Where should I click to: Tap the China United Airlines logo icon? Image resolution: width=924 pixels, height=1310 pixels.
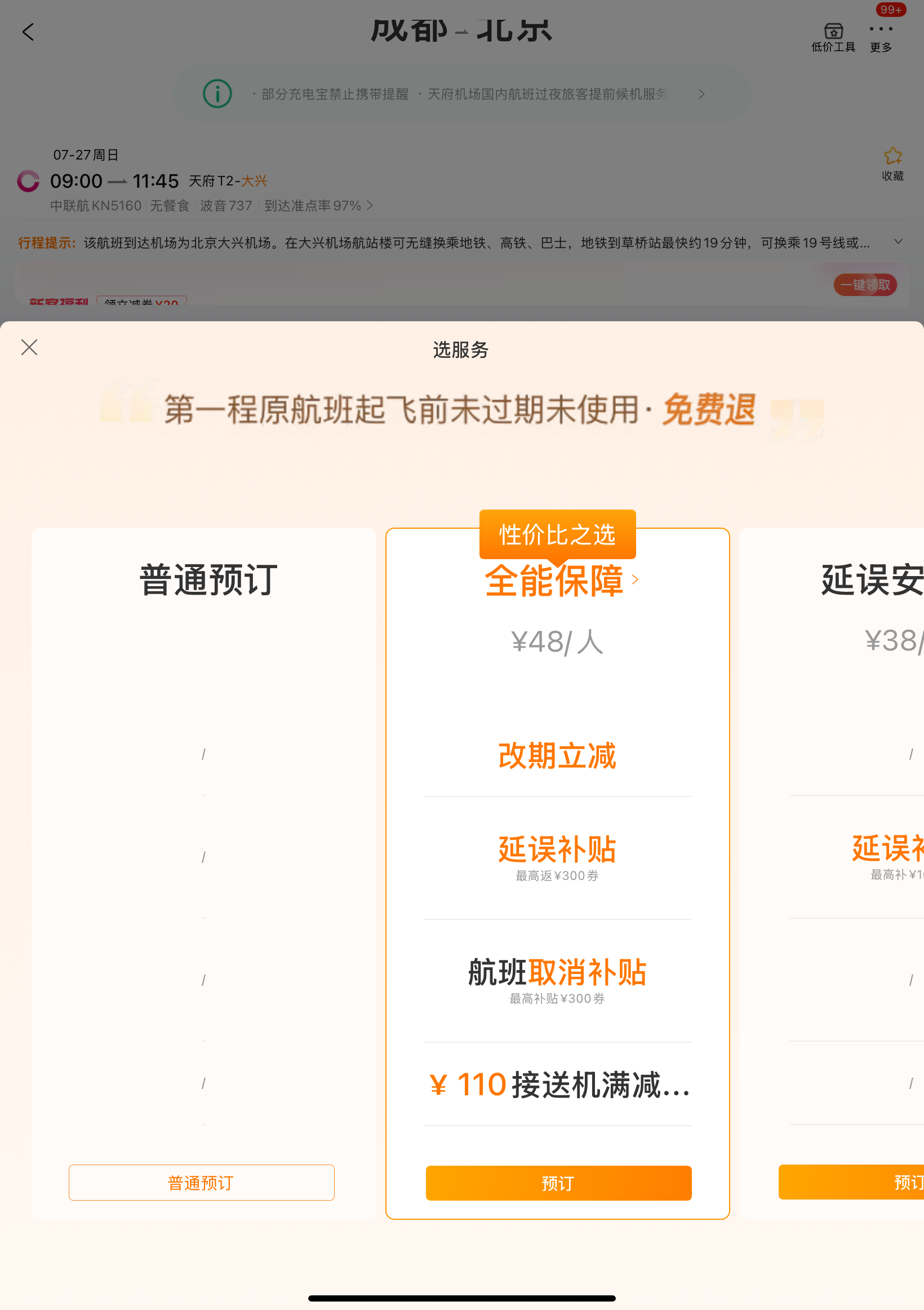[28, 182]
